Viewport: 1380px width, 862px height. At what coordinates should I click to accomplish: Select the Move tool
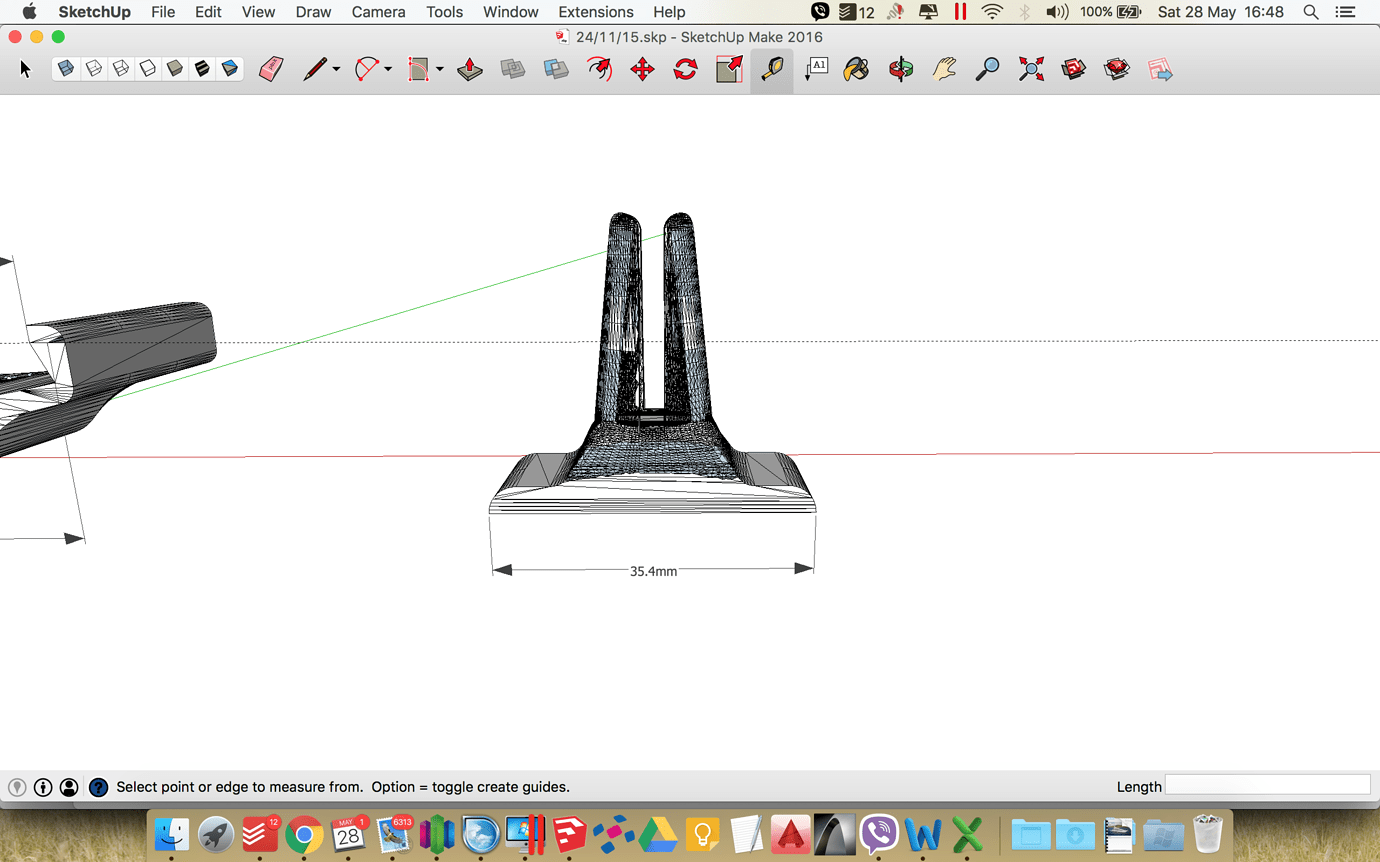click(x=641, y=69)
